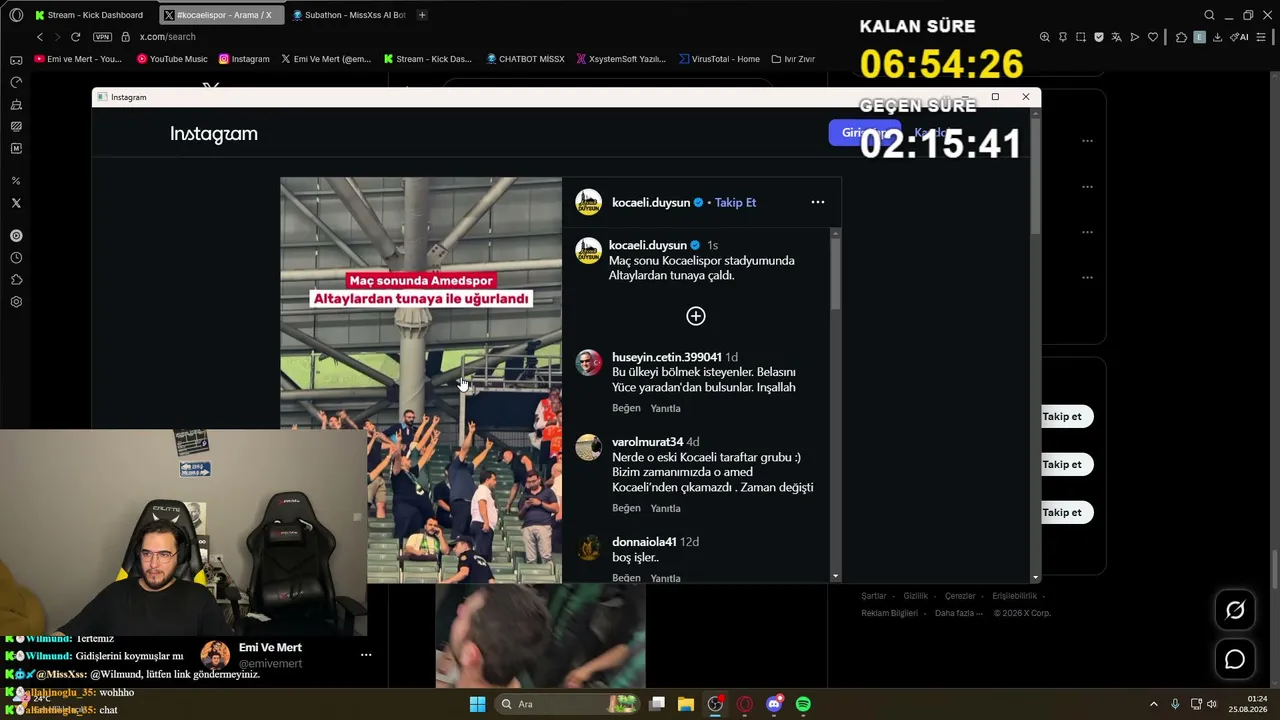
Task: Select the #kocaelispor - Arama / X tab
Action: (221, 15)
